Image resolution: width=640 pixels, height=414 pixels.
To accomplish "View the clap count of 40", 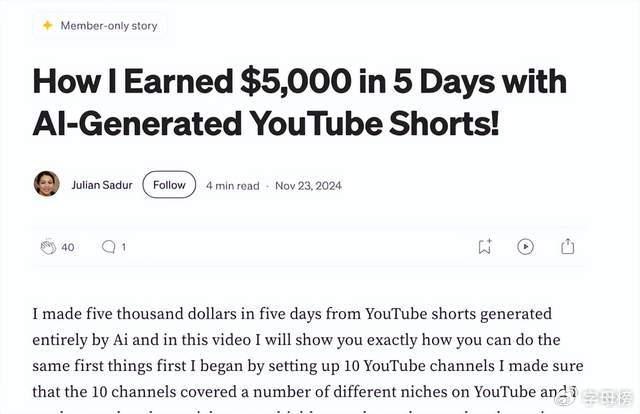I will (68, 247).
